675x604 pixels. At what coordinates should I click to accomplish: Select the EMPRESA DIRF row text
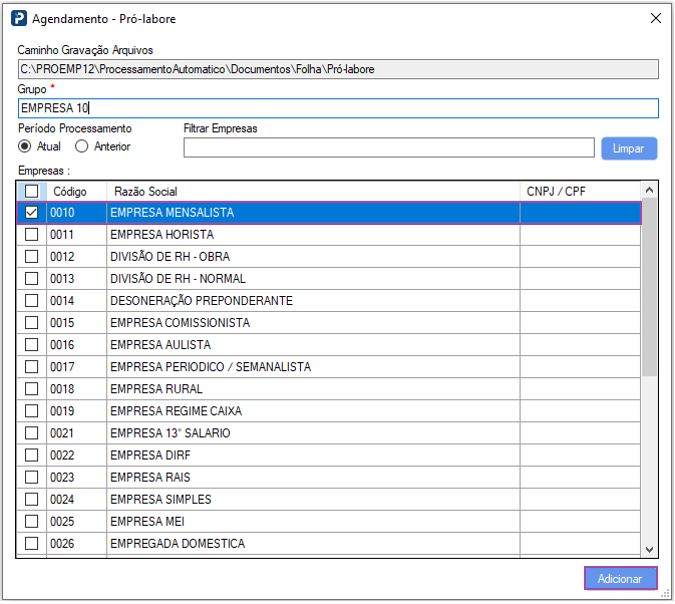point(150,455)
